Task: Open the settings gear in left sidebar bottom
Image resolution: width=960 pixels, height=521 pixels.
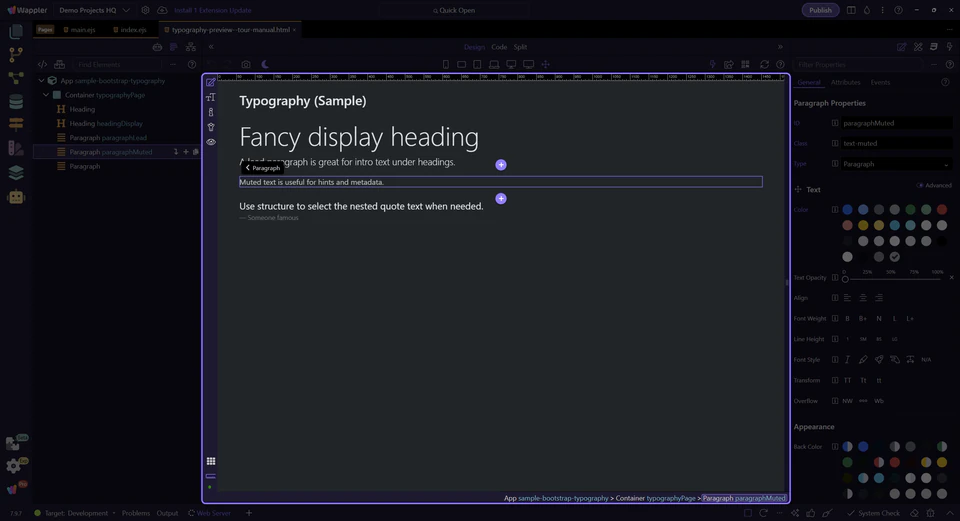Action: 13,467
